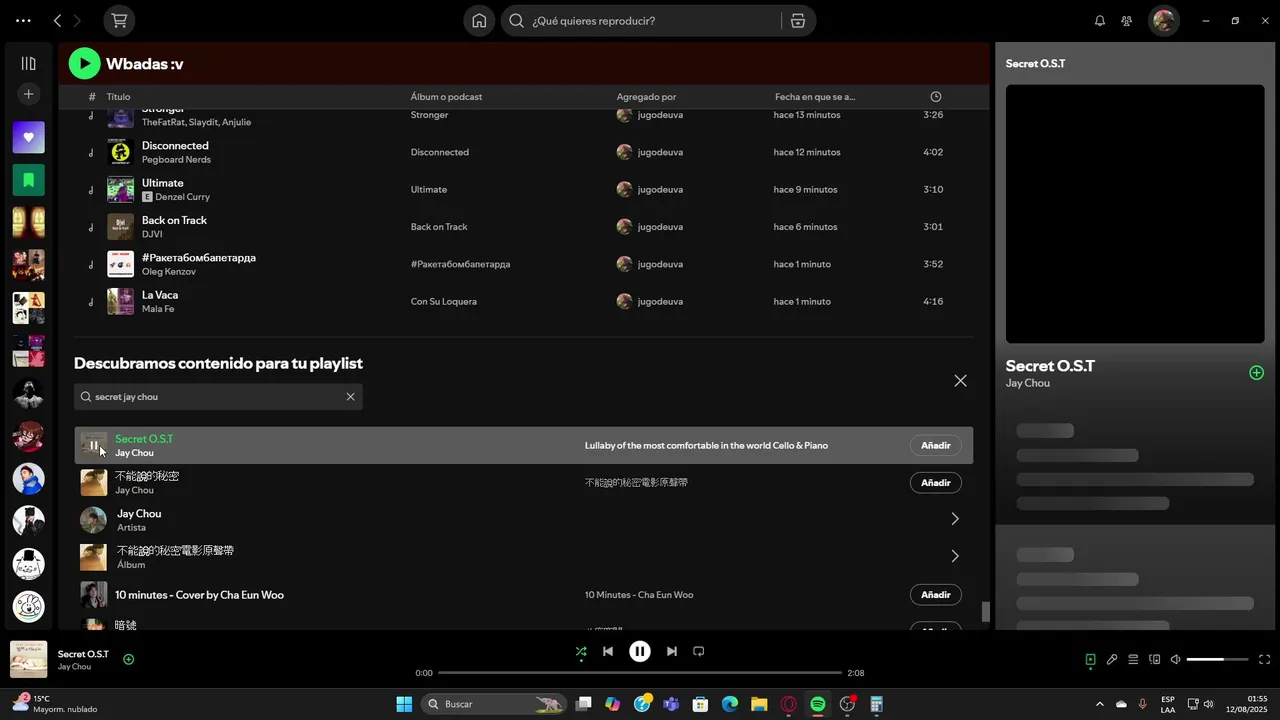The image size is (1280, 720).
Task: Create a new playlist with plus icon
Action: [x=28, y=94]
